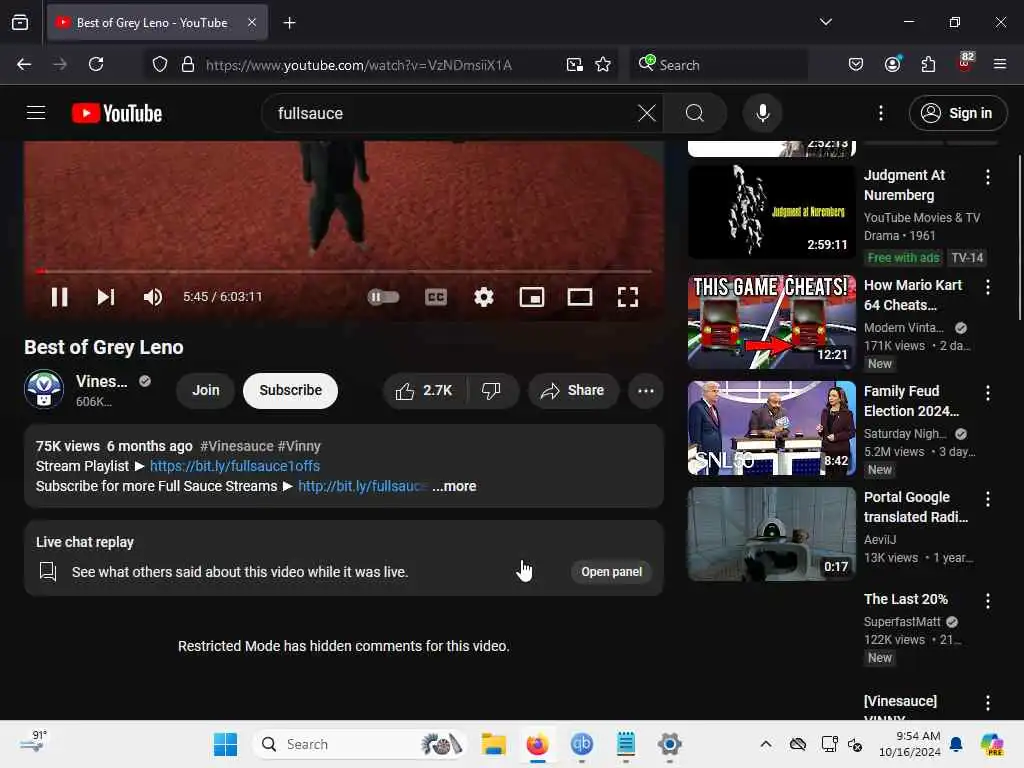This screenshot has width=1024, height=768.
Task: Search with voice microphone button
Action: coord(763,113)
